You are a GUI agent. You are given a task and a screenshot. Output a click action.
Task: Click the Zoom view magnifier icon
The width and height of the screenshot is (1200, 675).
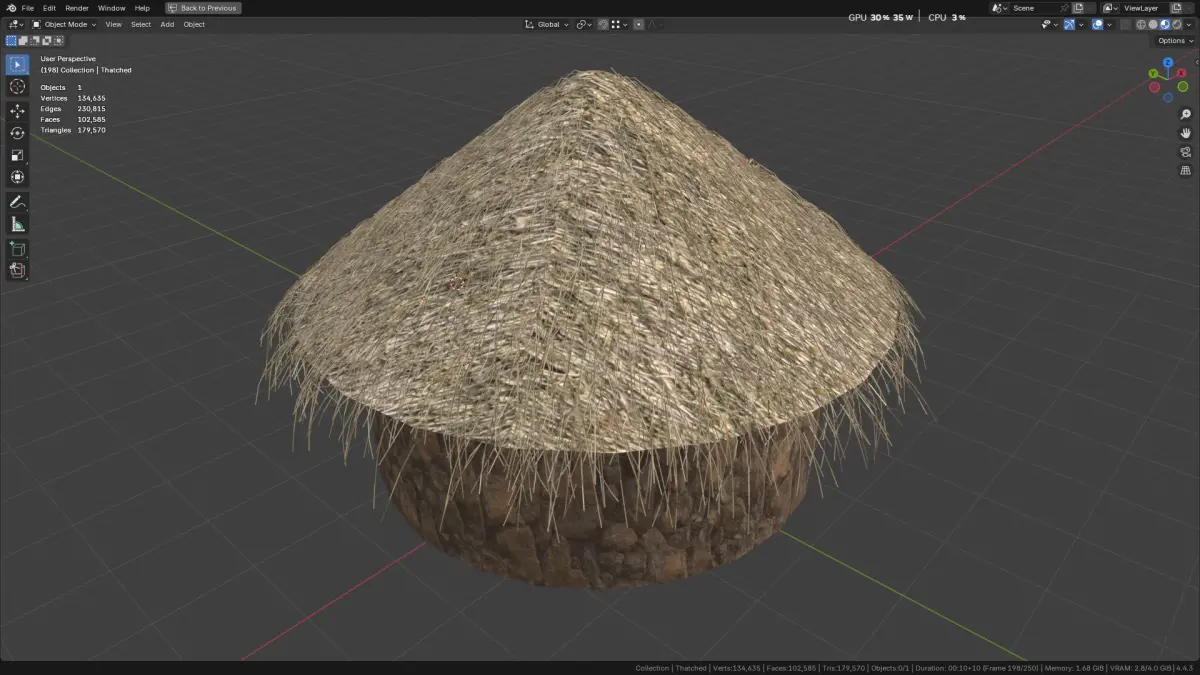pyautogui.click(x=1185, y=114)
